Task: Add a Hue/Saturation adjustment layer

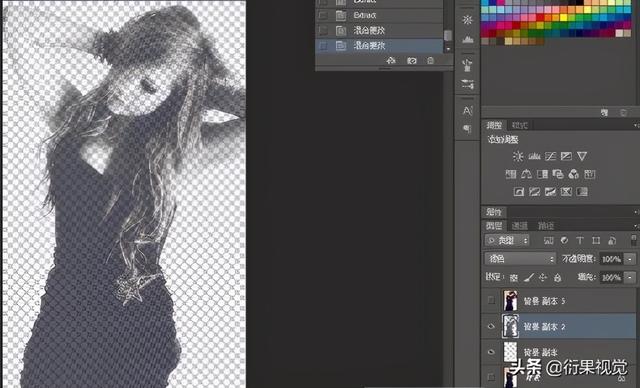Action: pos(511,175)
